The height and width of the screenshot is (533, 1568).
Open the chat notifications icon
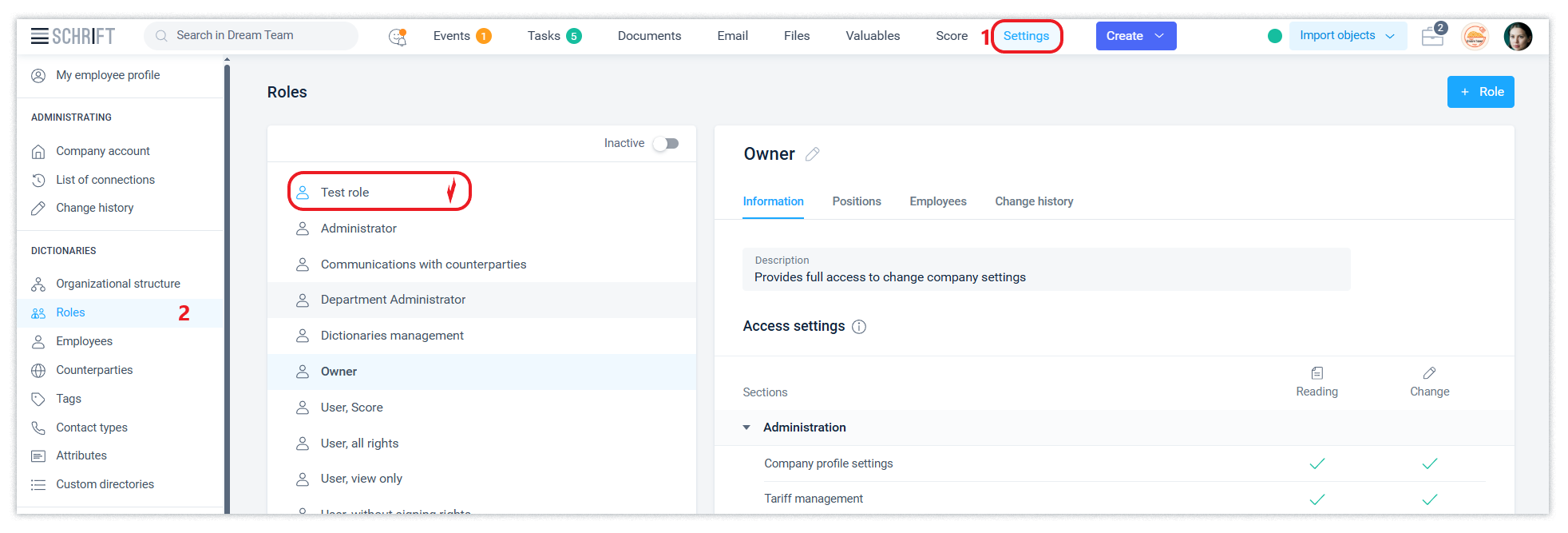pyautogui.click(x=397, y=37)
